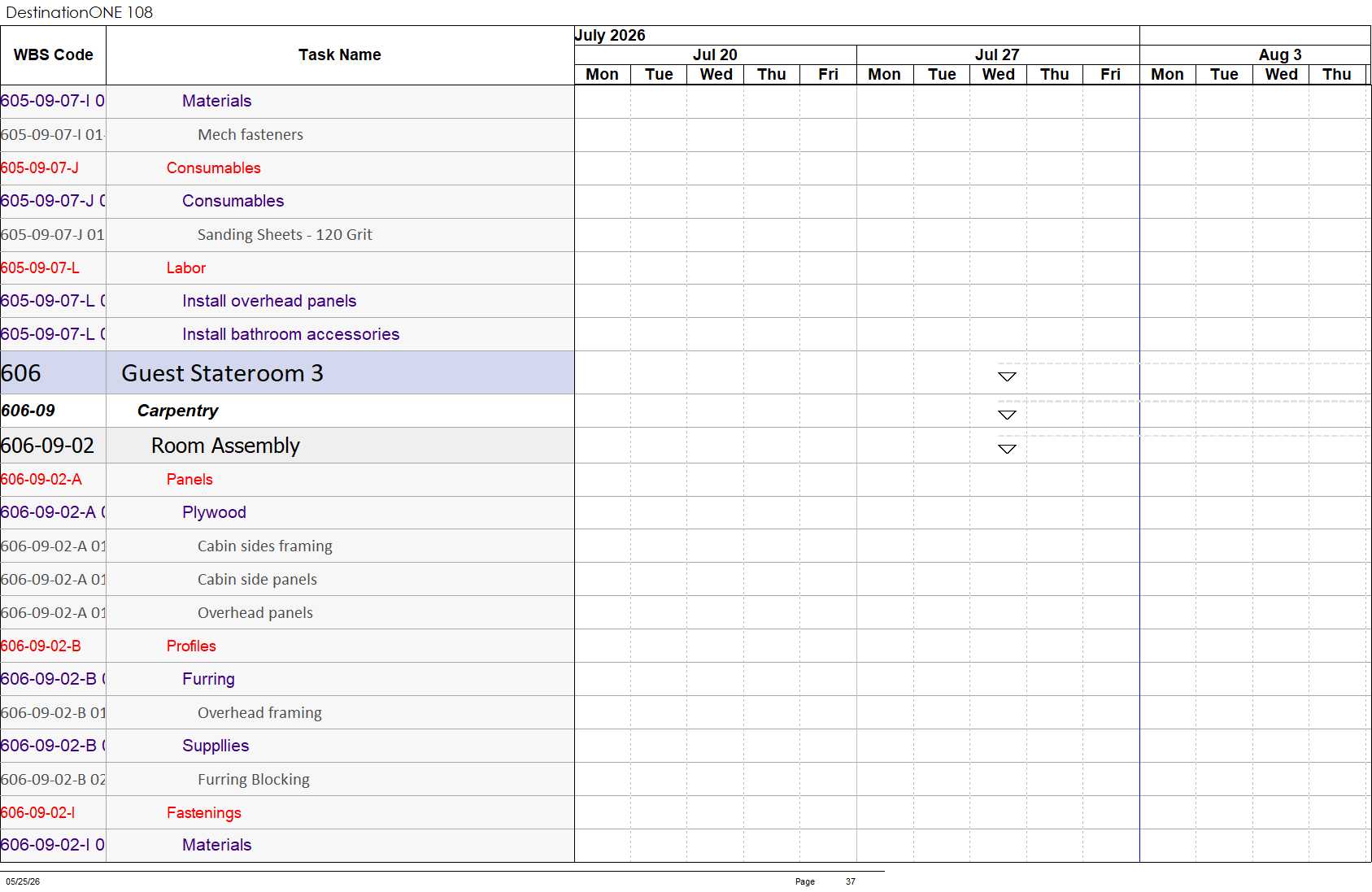This screenshot has height=892, width=1372.
Task: Click the DestinationONE 108 title text
Action: 79,12
